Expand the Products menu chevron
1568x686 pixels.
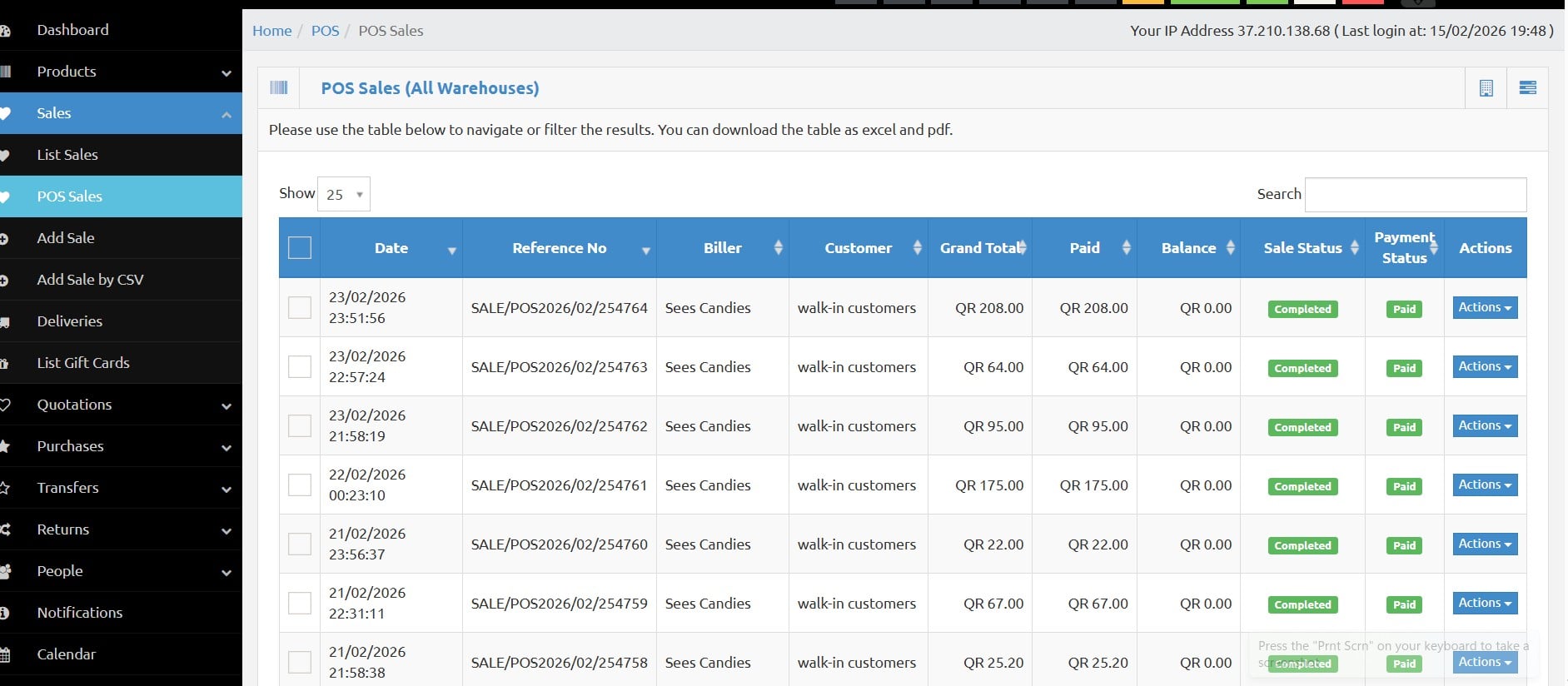coord(226,73)
